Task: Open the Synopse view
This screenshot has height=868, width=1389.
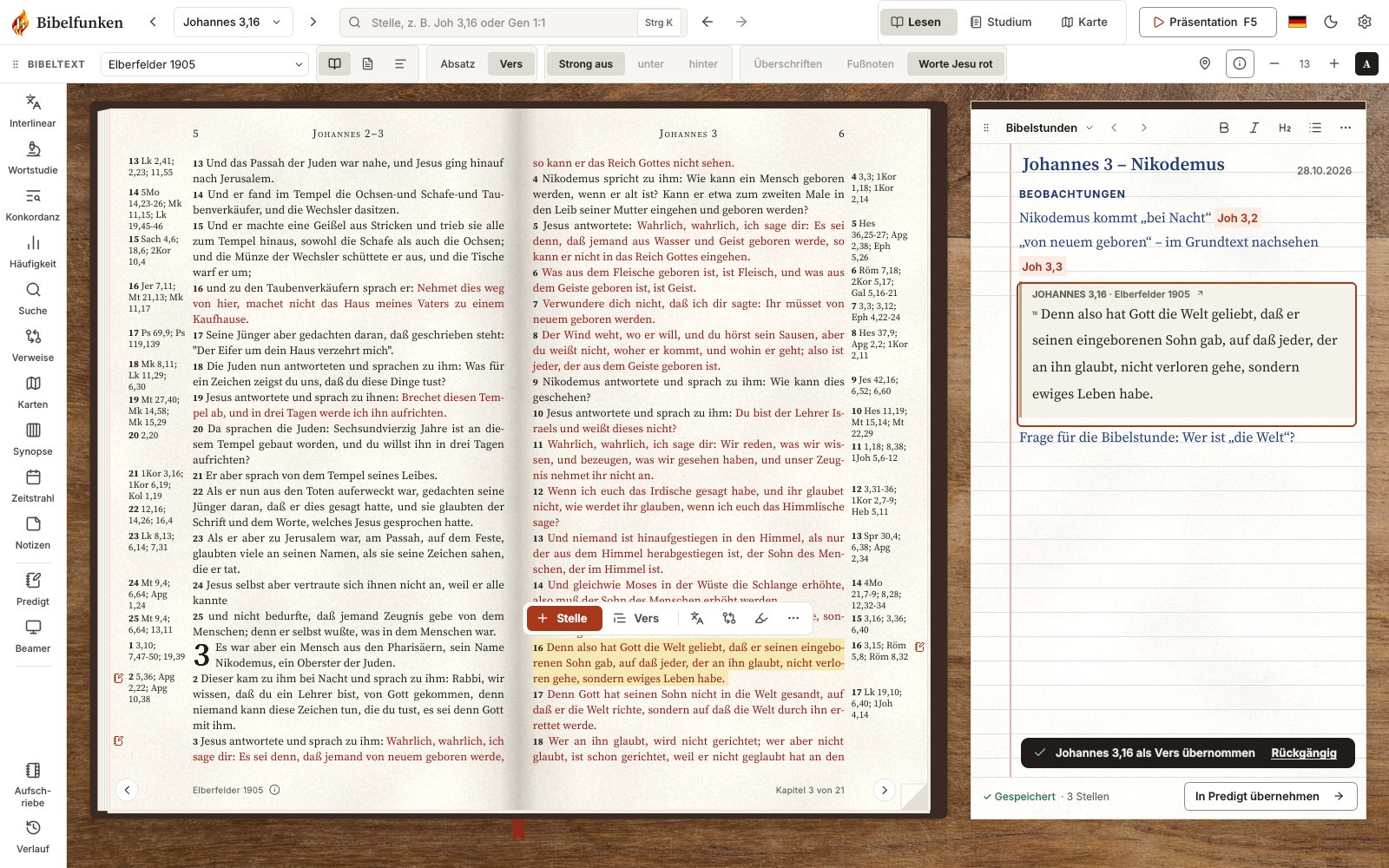Action: (33, 439)
